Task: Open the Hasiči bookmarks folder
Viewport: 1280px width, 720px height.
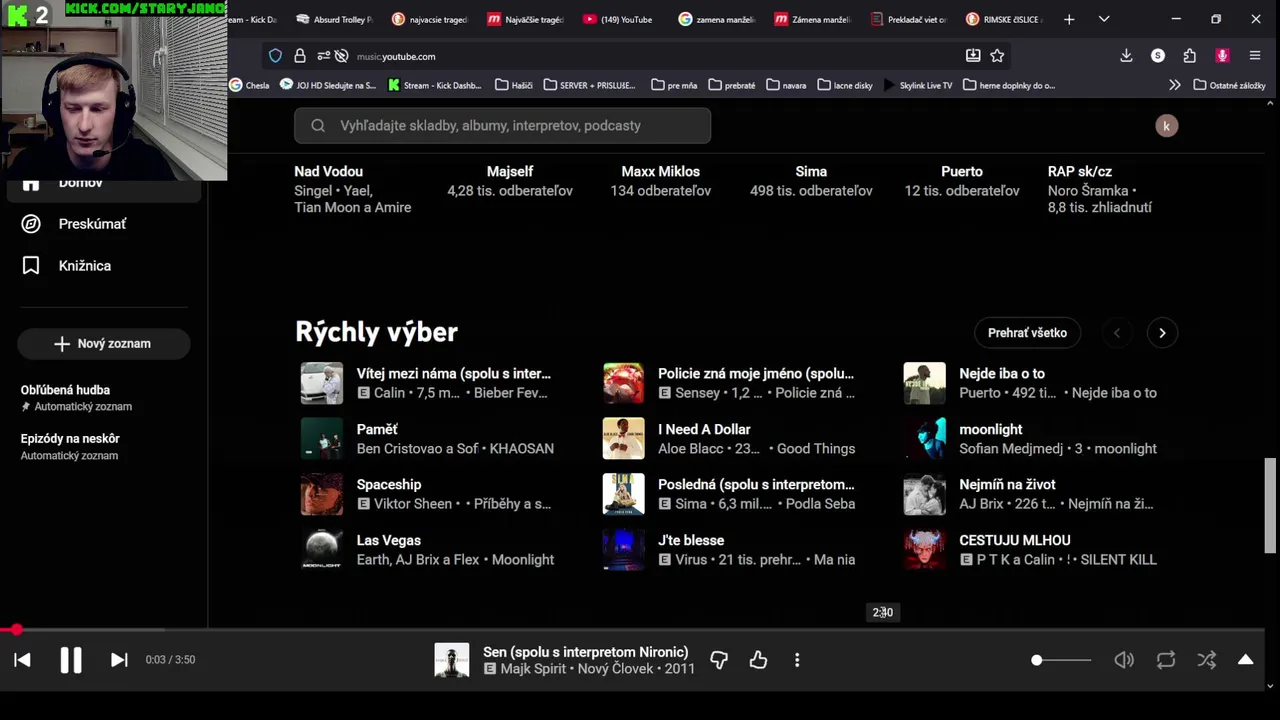Action: [514, 85]
